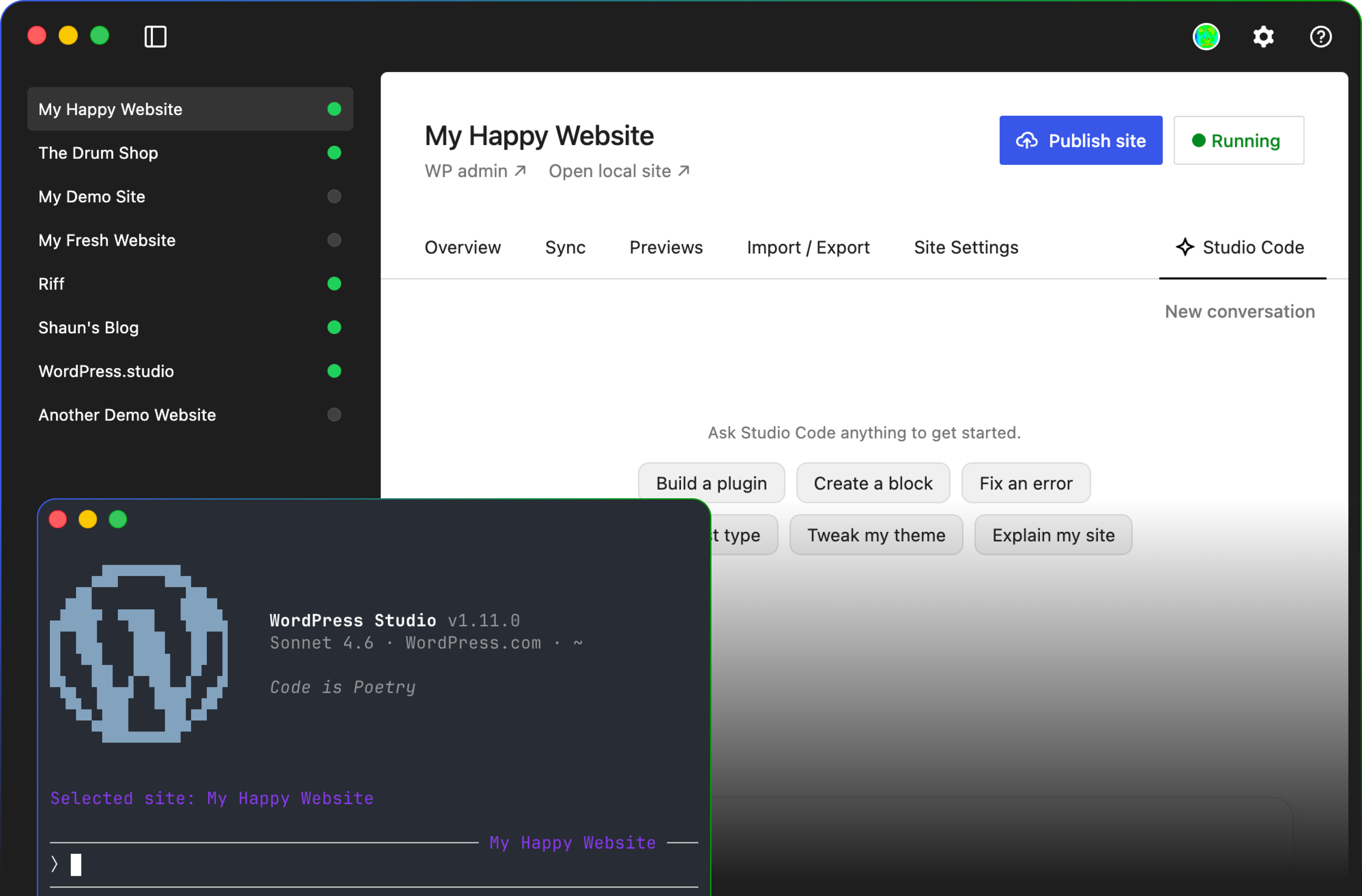Switch to the Sync tab
The image size is (1362, 896).
[565, 247]
